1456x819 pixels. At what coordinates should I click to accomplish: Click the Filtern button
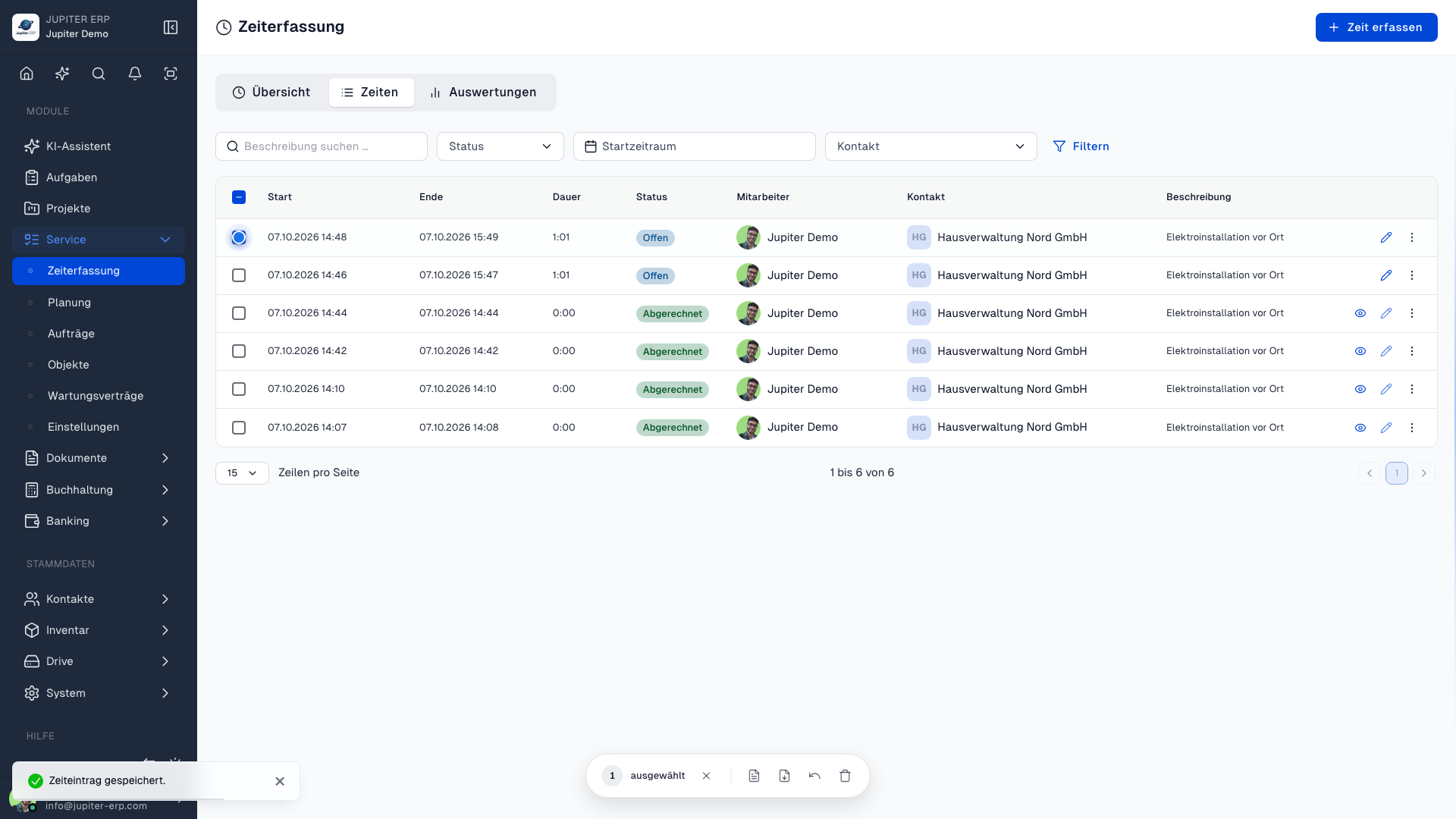pos(1081,146)
